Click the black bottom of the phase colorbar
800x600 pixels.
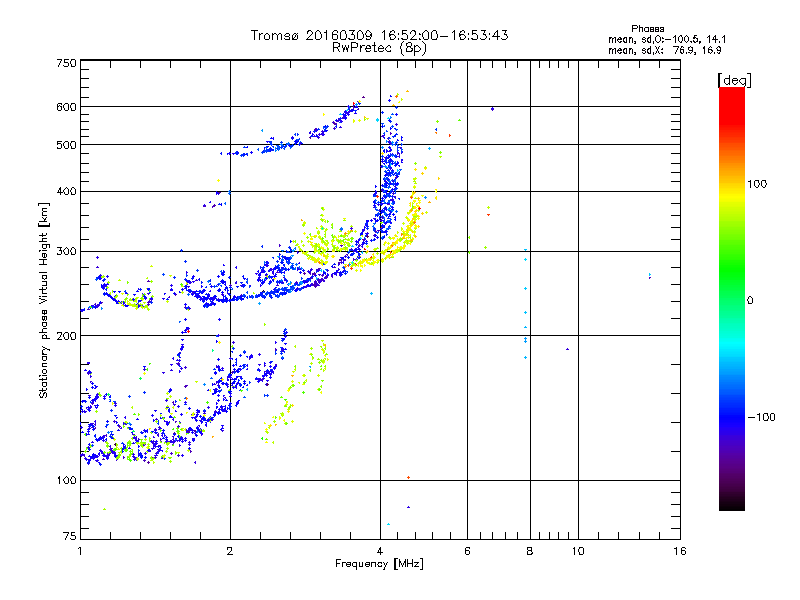pos(732,503)
